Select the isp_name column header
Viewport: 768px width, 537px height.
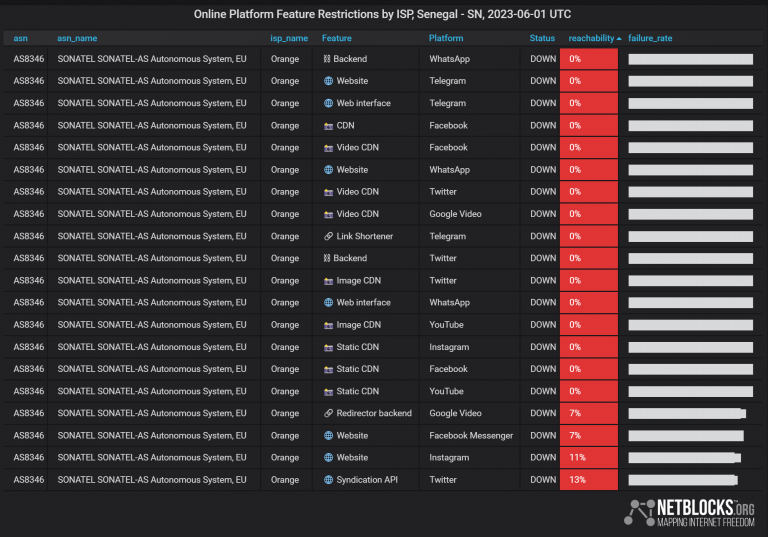coord(289,38)
